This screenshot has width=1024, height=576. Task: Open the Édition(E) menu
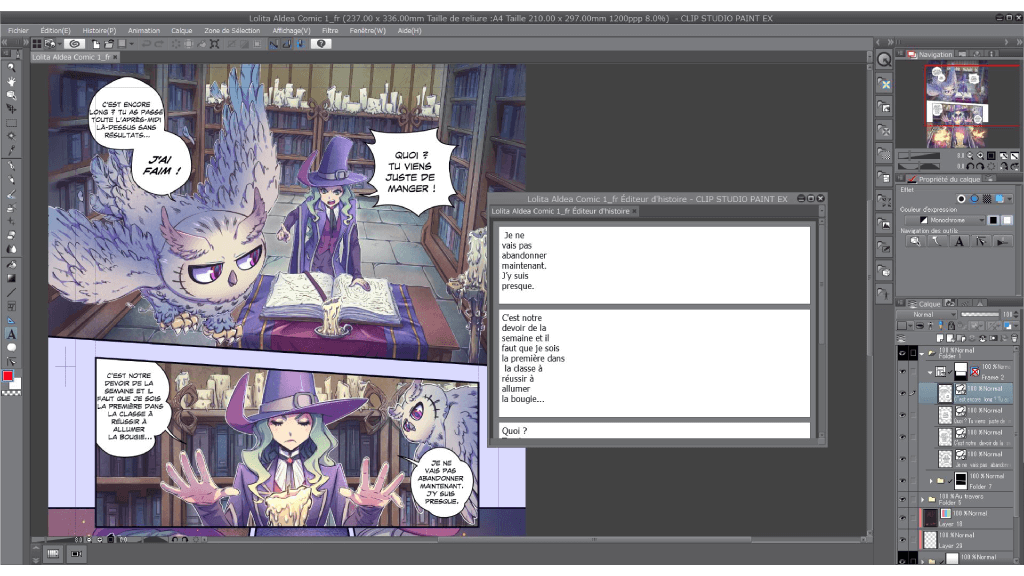tap(56, 31)
